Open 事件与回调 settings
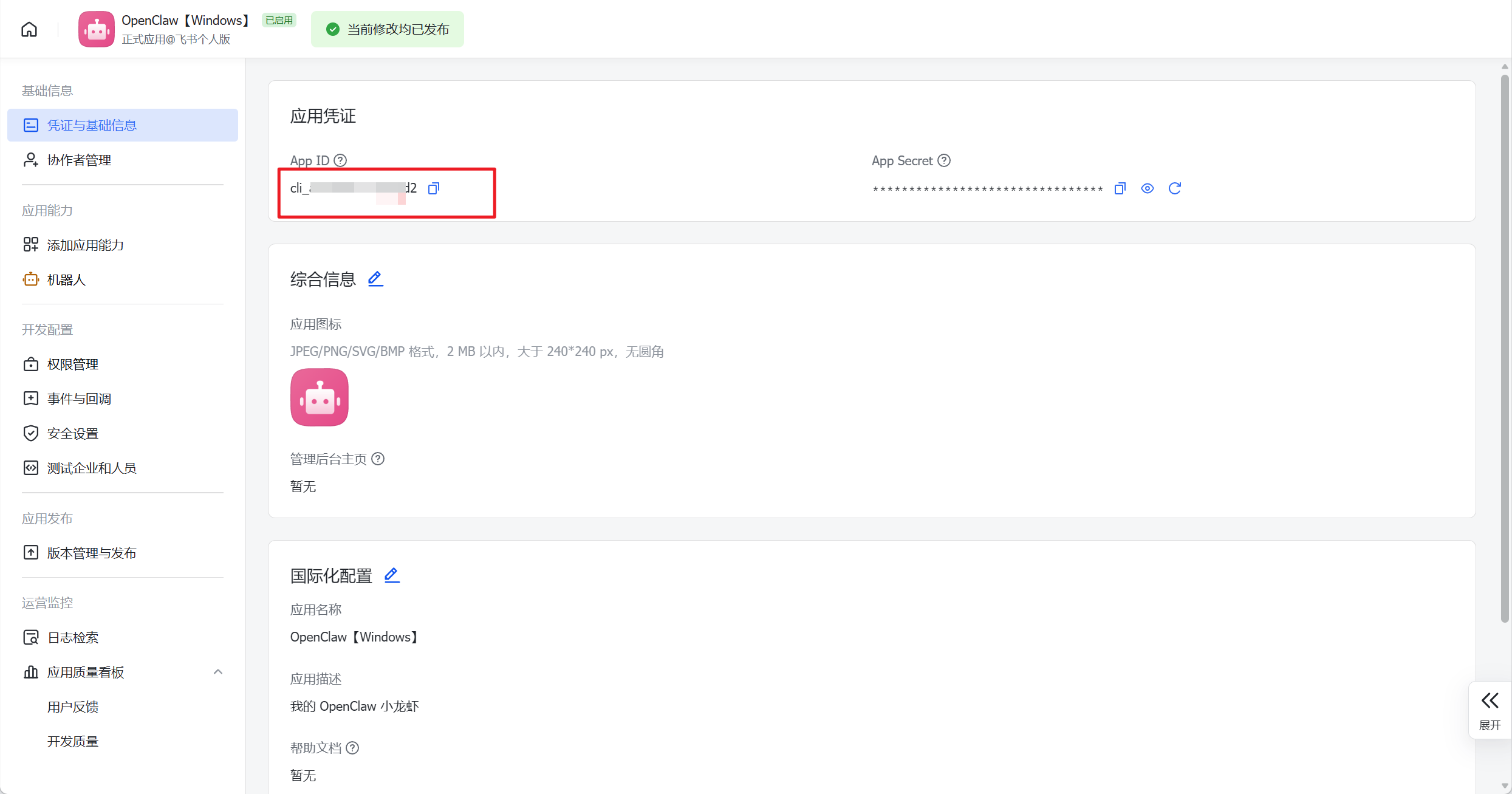Viewport: 1512px width, 794px height. tap(79, 399)
